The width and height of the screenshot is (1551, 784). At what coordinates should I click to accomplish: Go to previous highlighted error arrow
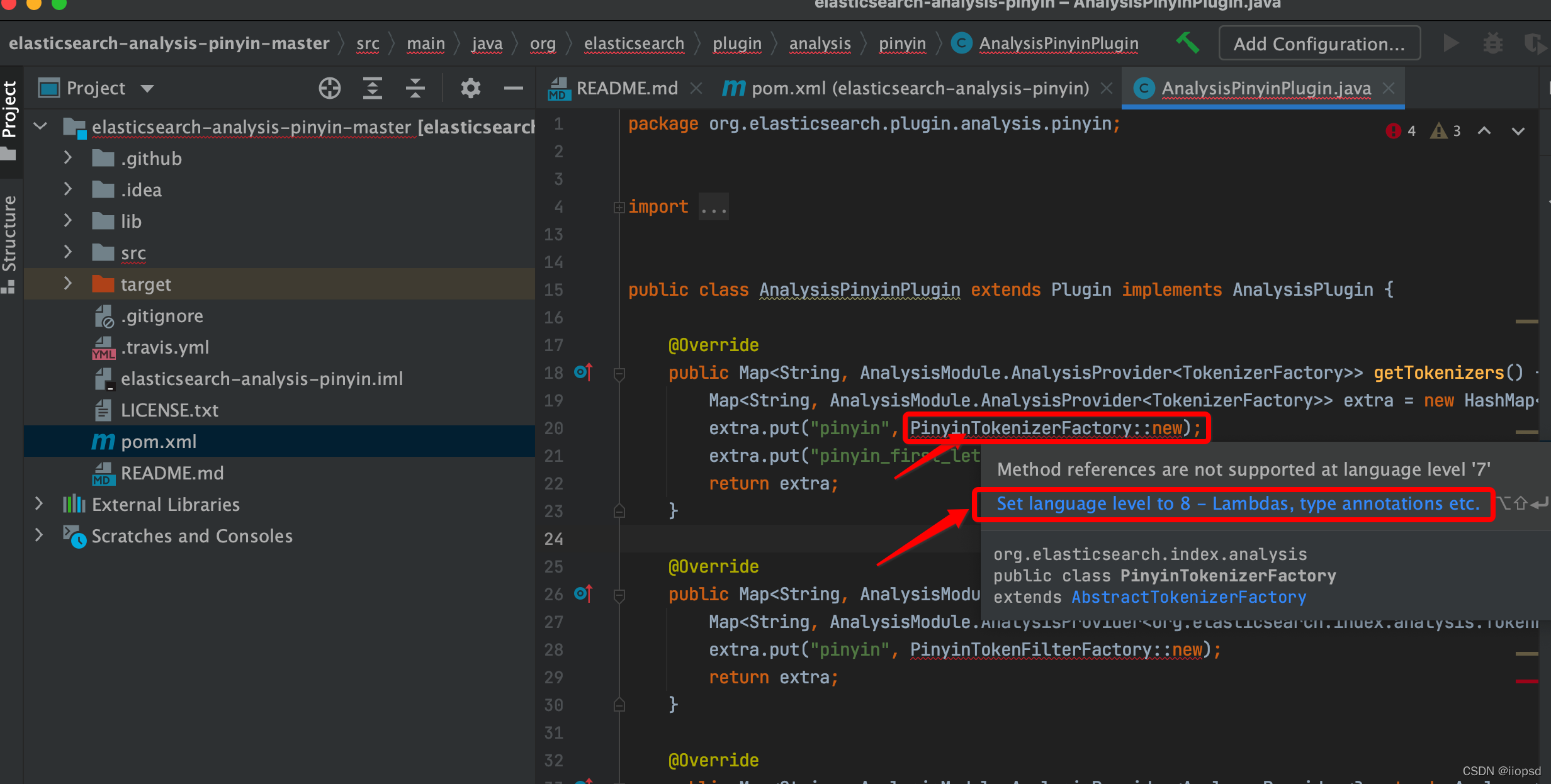(1484, 131)
